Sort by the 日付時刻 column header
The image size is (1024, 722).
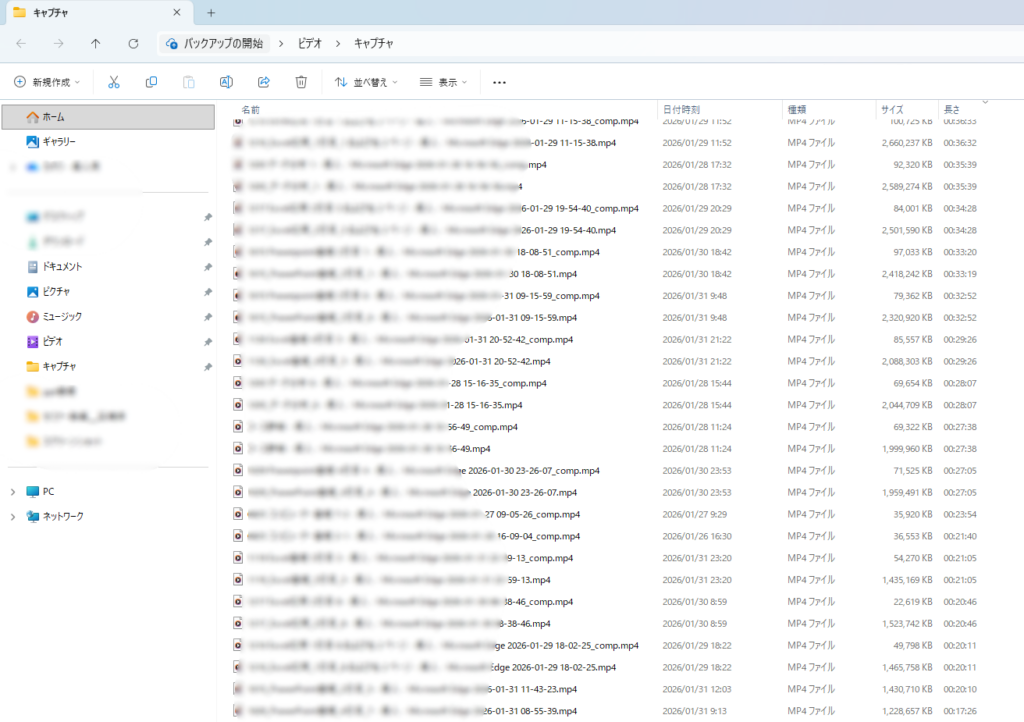coord(681,109)
